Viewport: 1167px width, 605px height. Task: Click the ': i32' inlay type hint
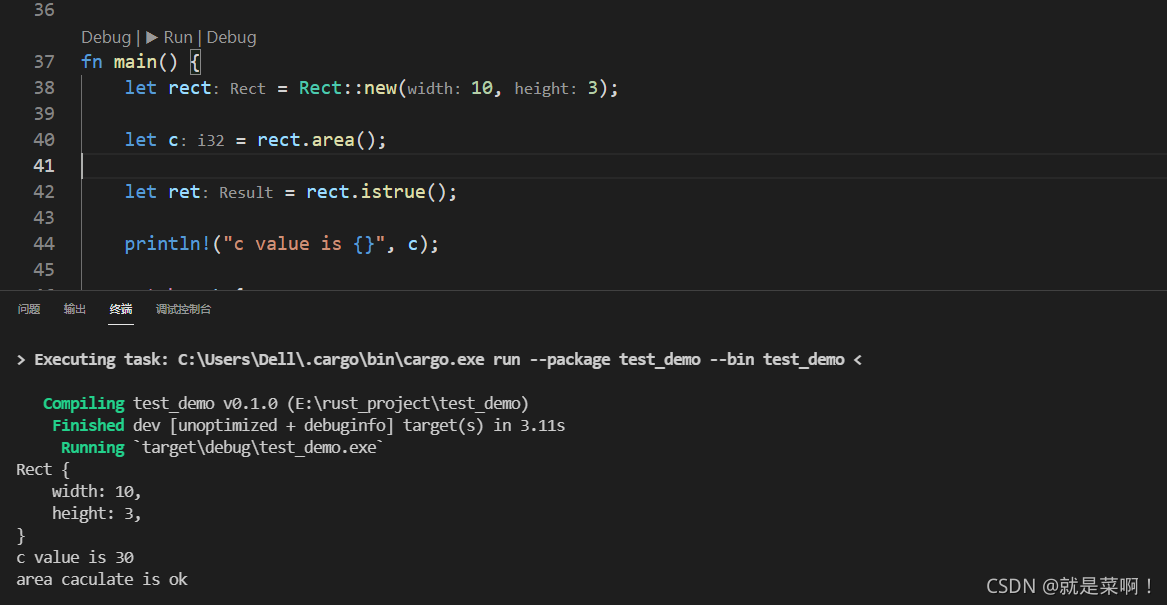click(202, 141)
